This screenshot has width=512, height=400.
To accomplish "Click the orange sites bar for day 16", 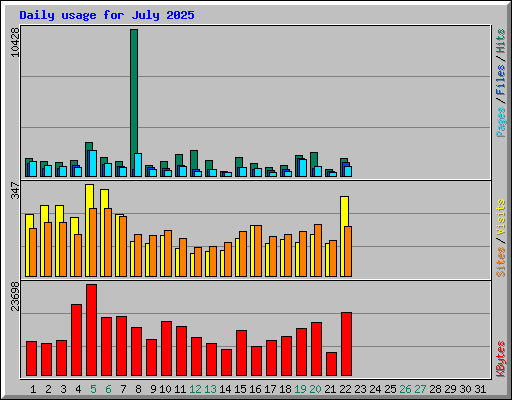I will coord(258,251).
